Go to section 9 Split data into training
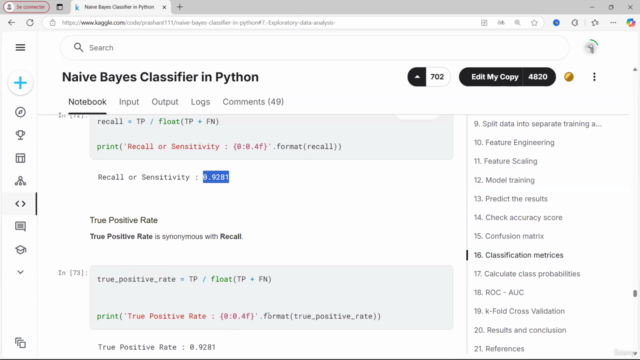 coord(538,124)
